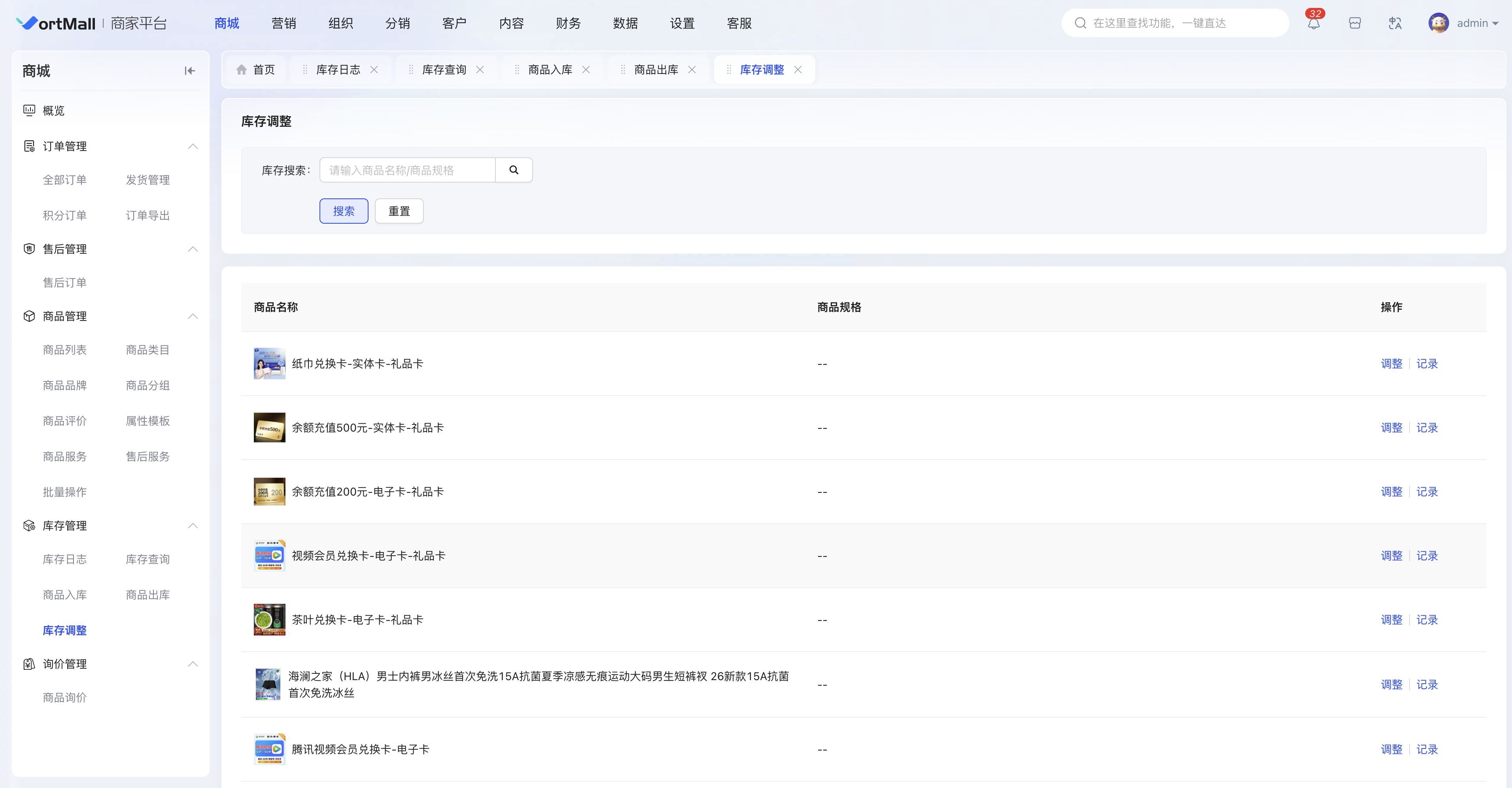Click the 概览 overview icon in the sidebar

[29, 110]
